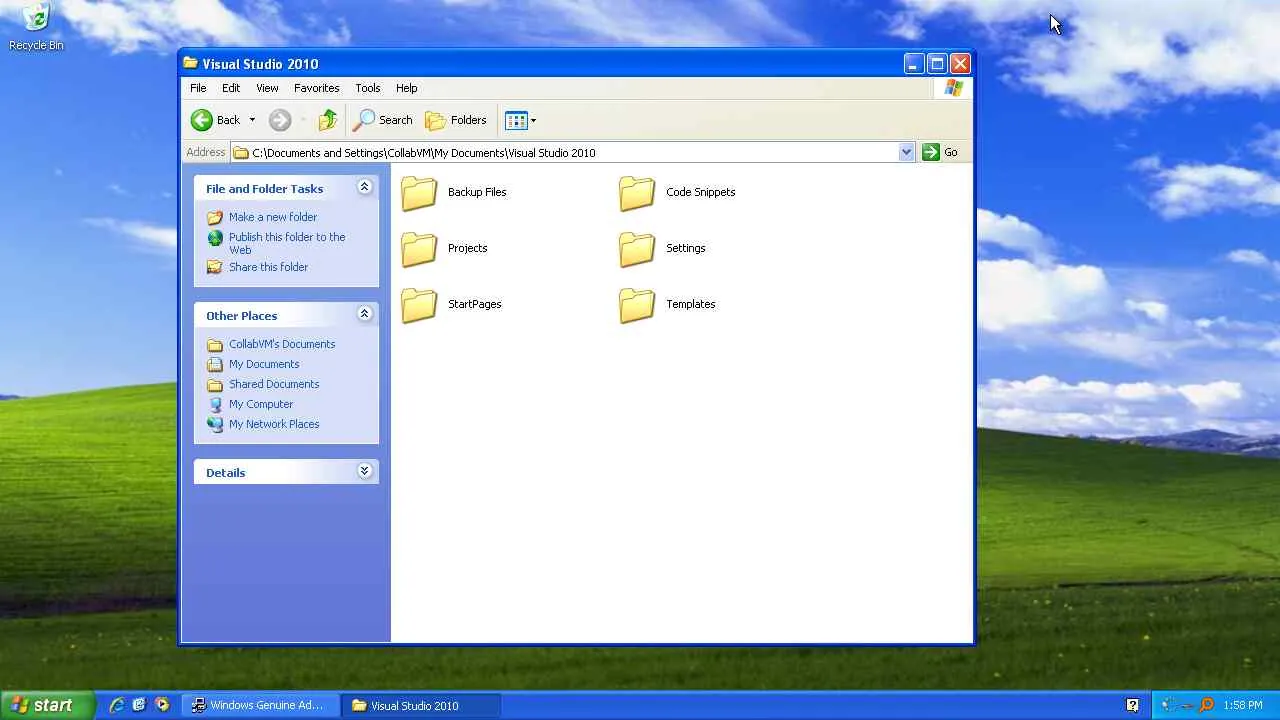
Task: Select the Templates folder icon
Action: [637, 305]
